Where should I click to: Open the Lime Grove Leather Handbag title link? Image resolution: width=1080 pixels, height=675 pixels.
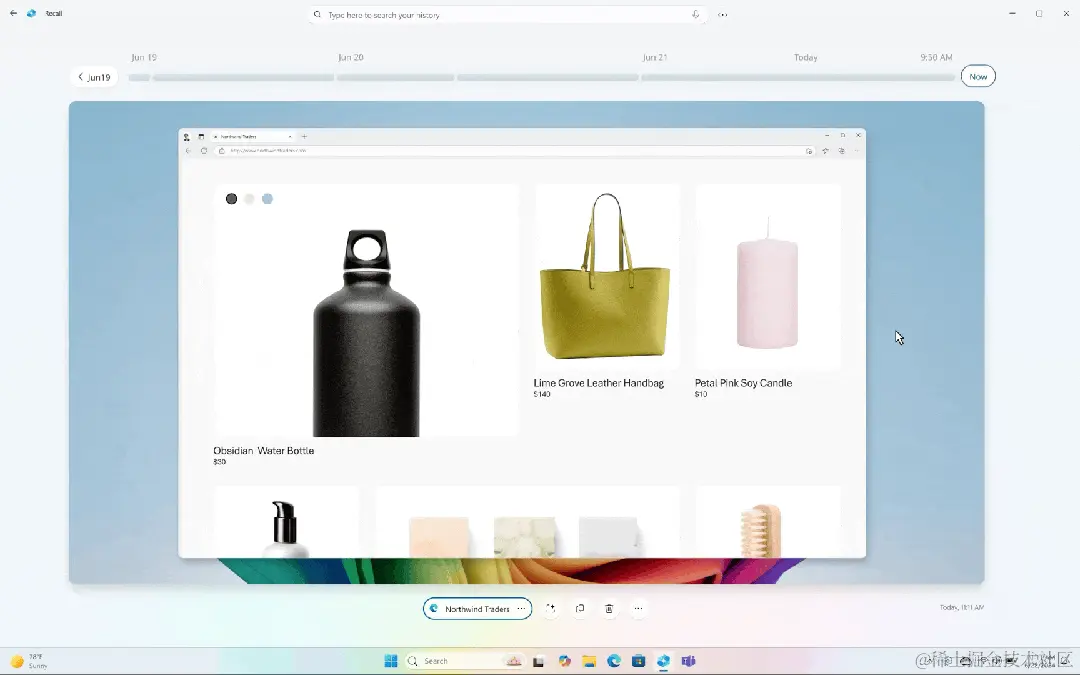(x=599, y=383)
